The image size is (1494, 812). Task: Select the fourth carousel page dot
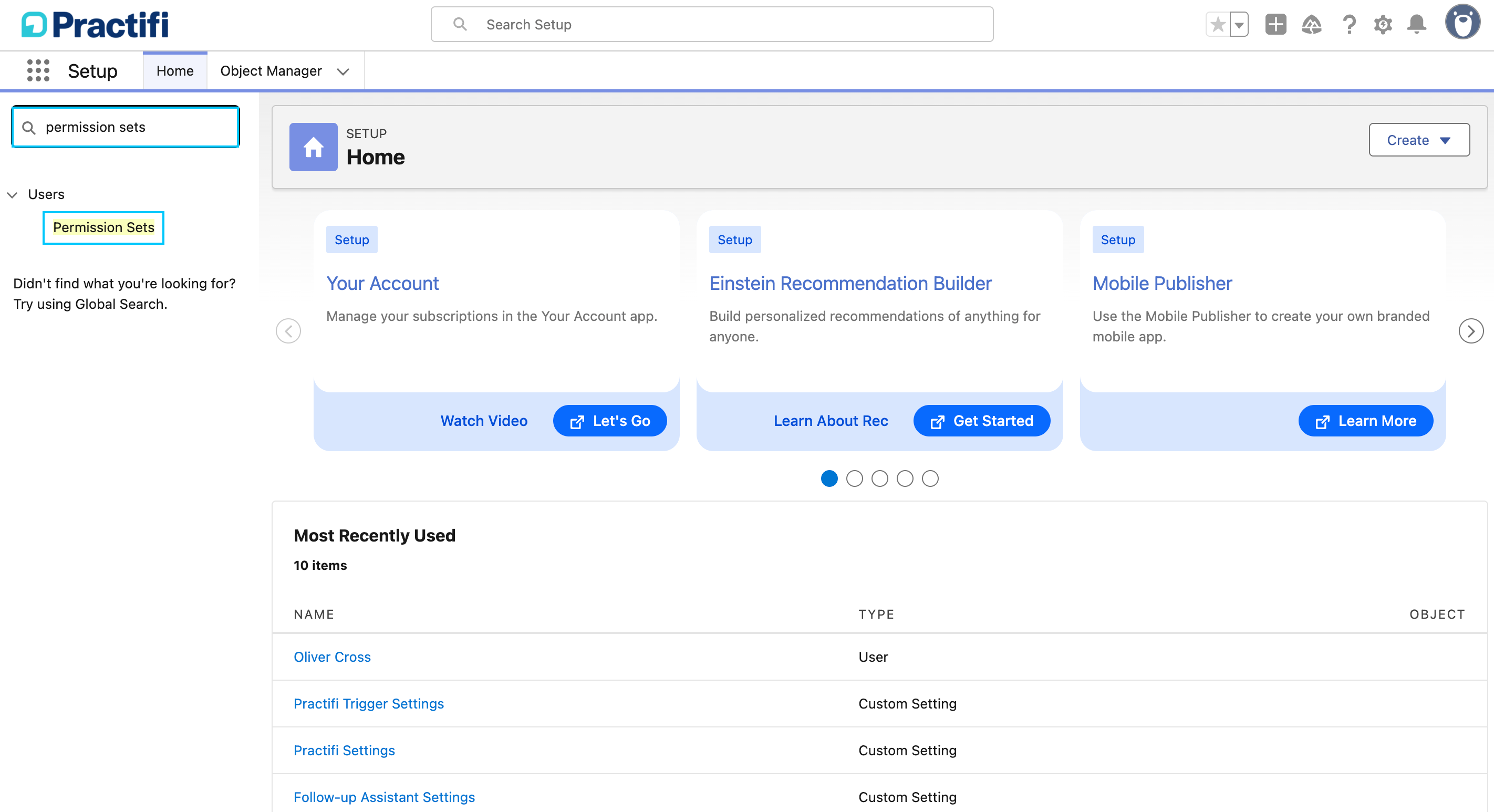click(905, 478)
